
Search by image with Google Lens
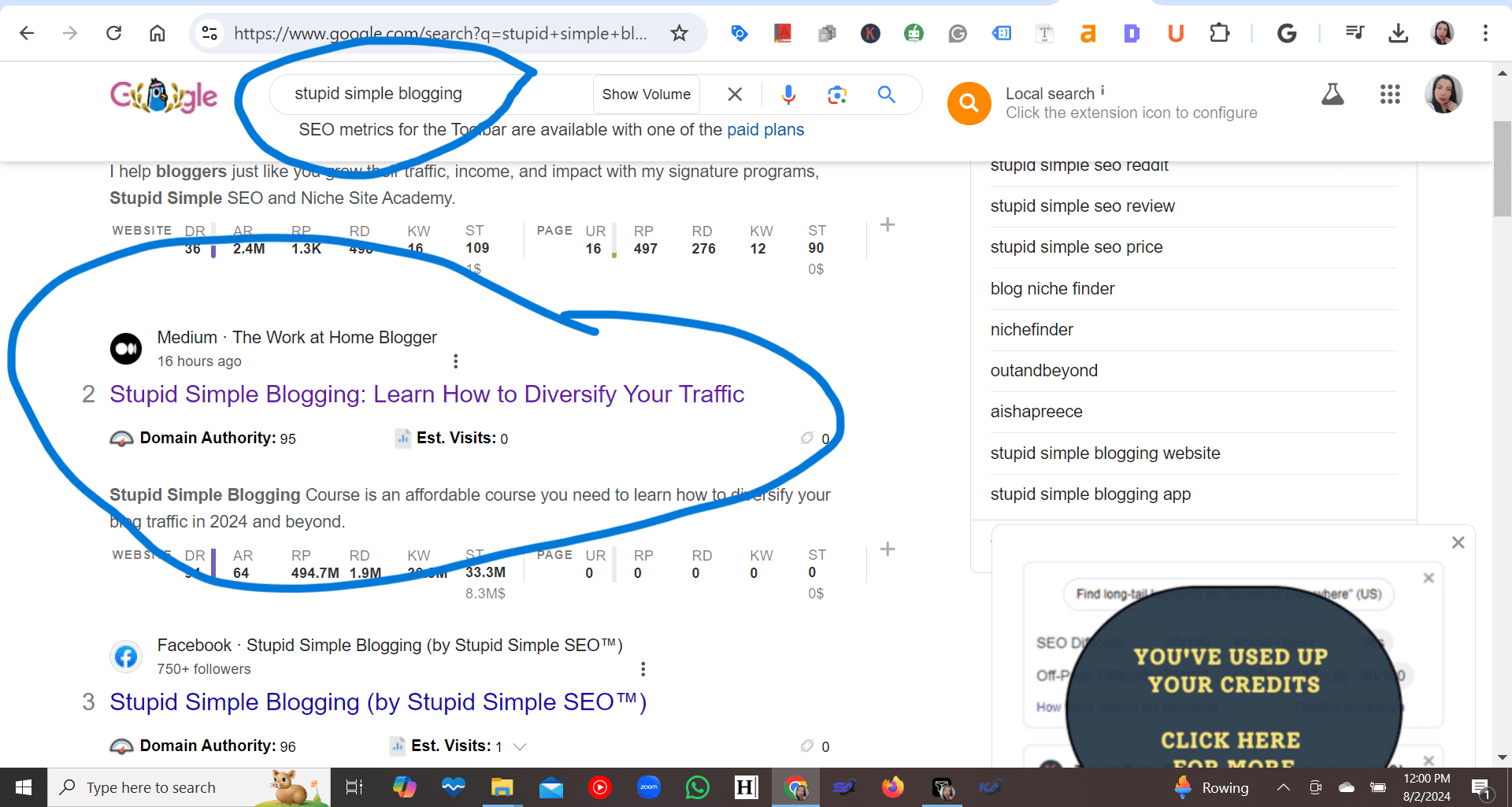[837, 94]
